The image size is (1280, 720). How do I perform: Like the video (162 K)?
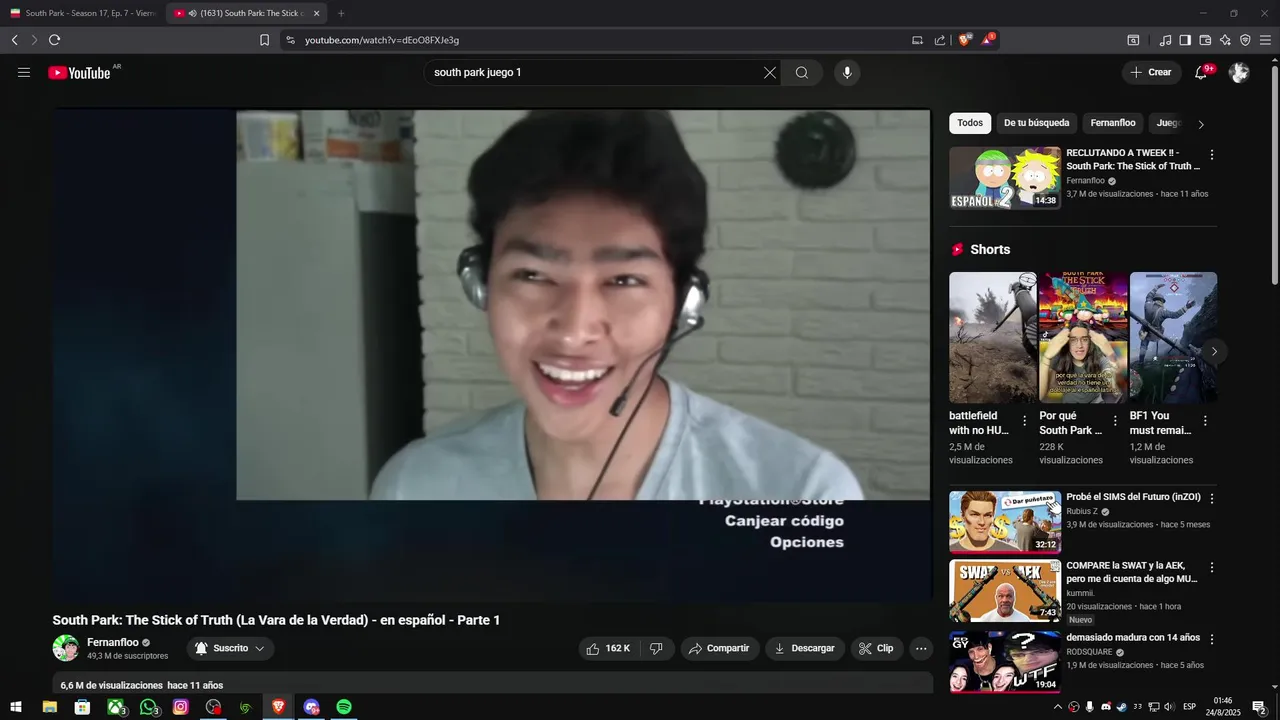[608, 648]
